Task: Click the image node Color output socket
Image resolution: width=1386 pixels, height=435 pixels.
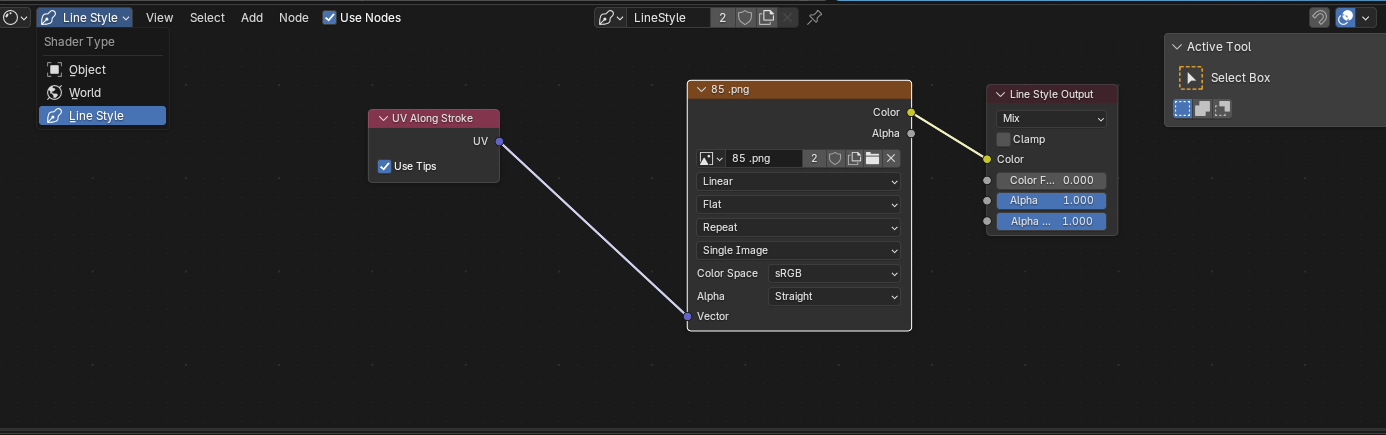Action: point(911,112)
